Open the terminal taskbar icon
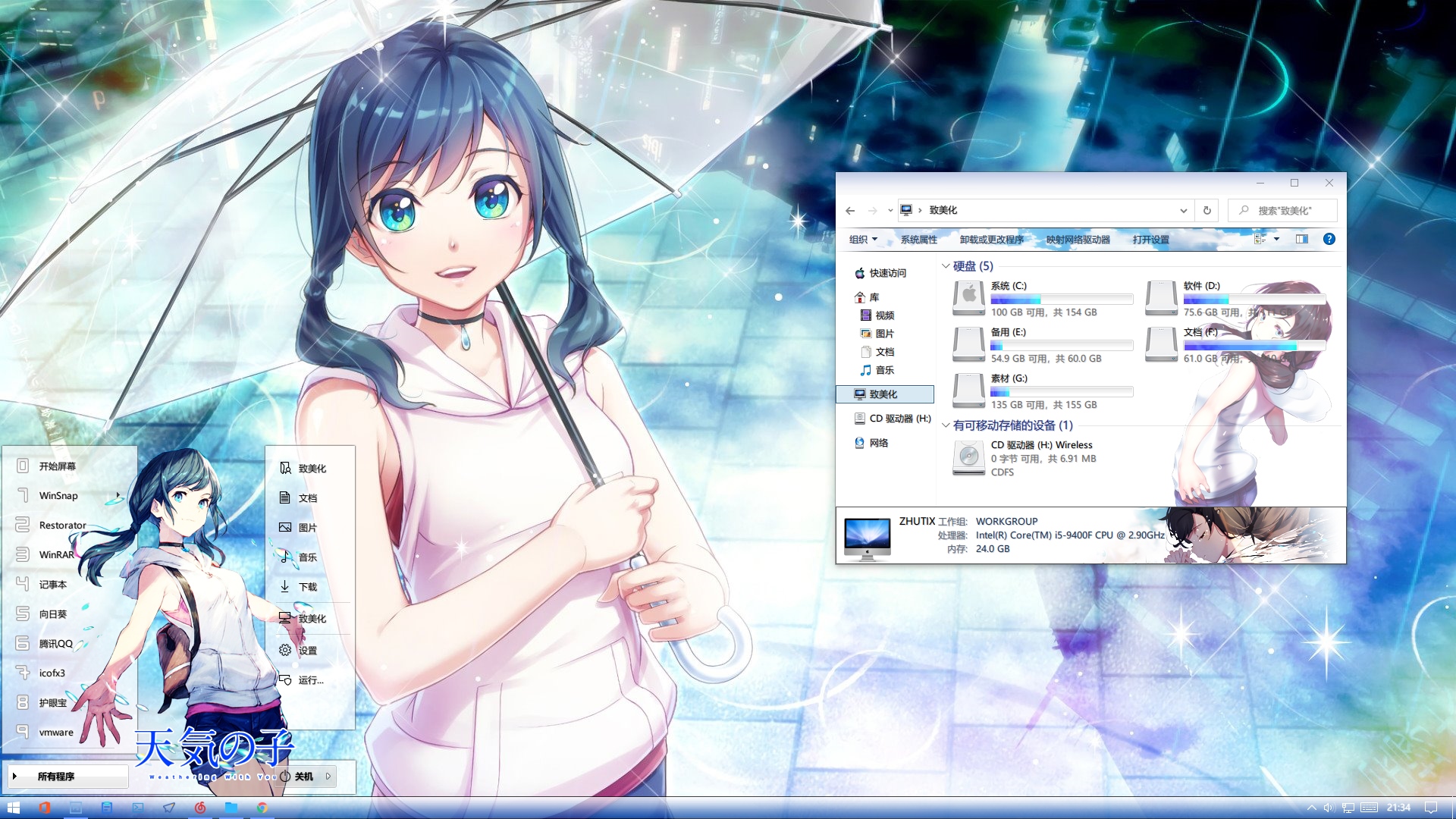1456x819 pixels. coord(138,808)
